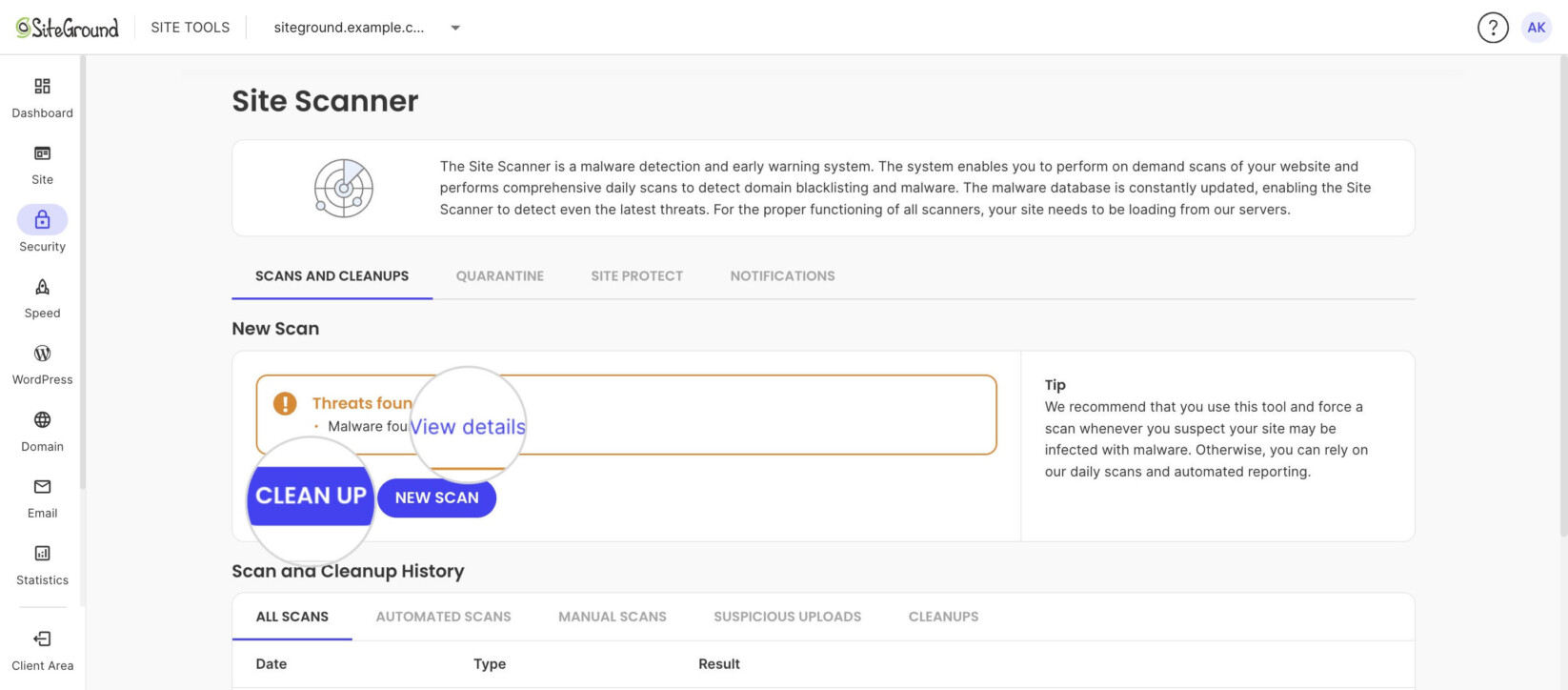Click the SiteGround logo
Screen dimensions: 1568x690
tap(68, 28)
